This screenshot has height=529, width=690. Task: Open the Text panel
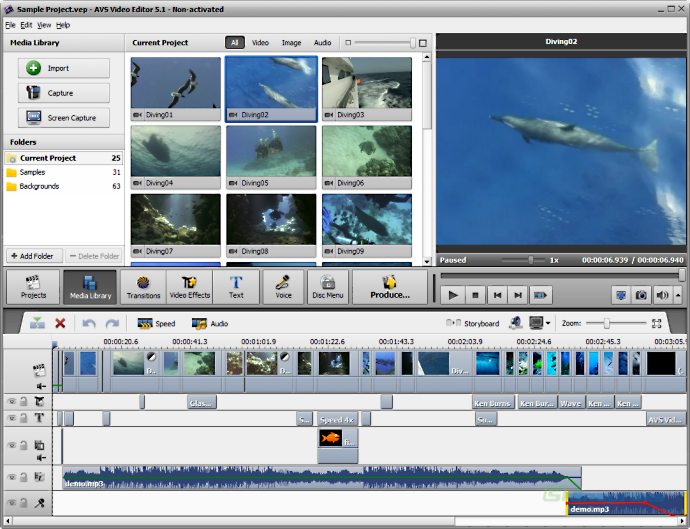pos(236,287)
